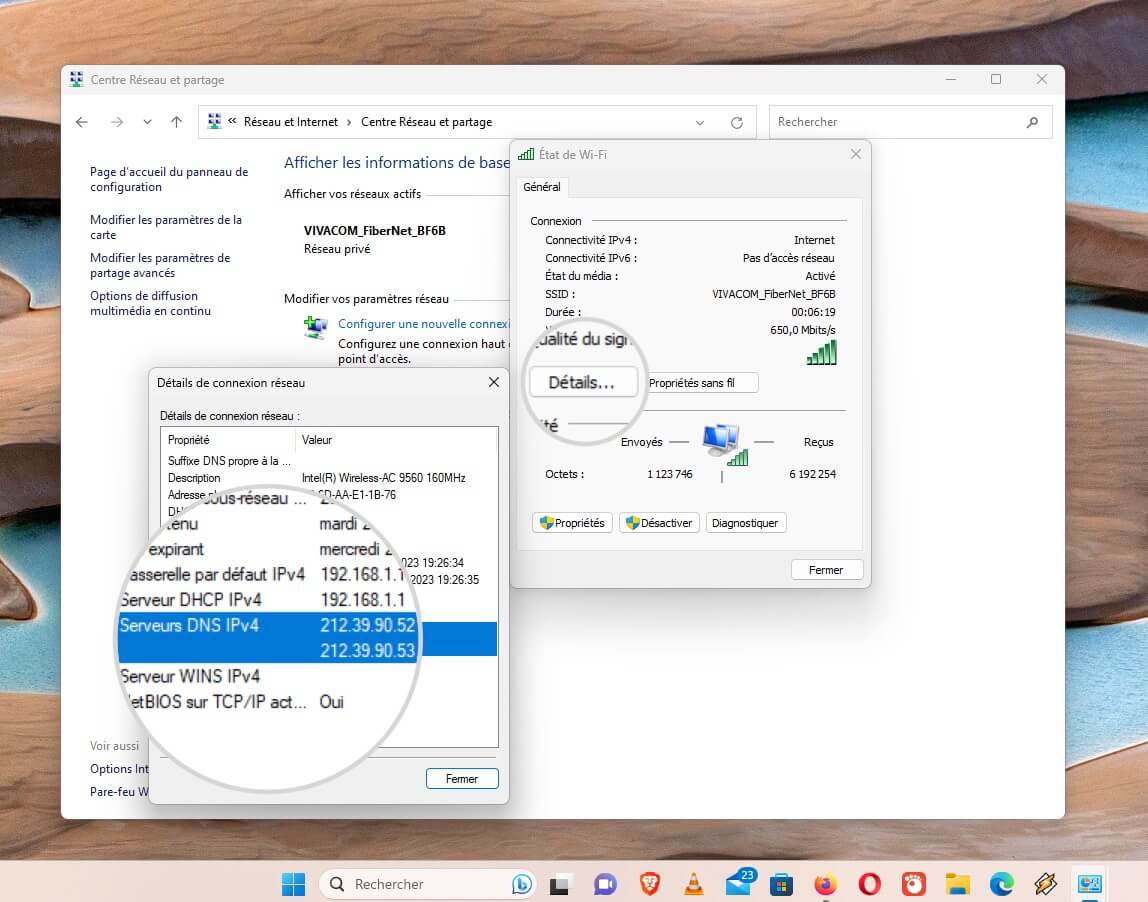Open Mail app with 23 badge
Image resolution: width=1148 pixels, height=902 pixels.
pos(739,883)
